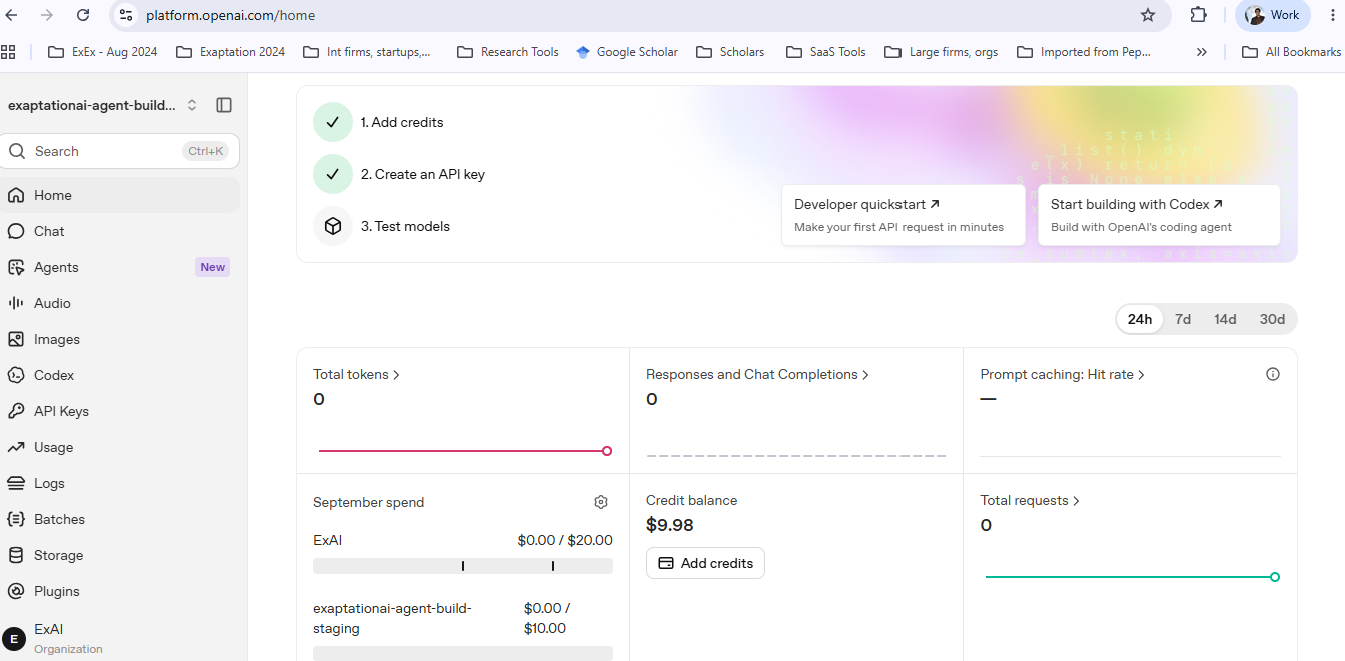Click the New badge next to Agents

click(x=212, y=267)
